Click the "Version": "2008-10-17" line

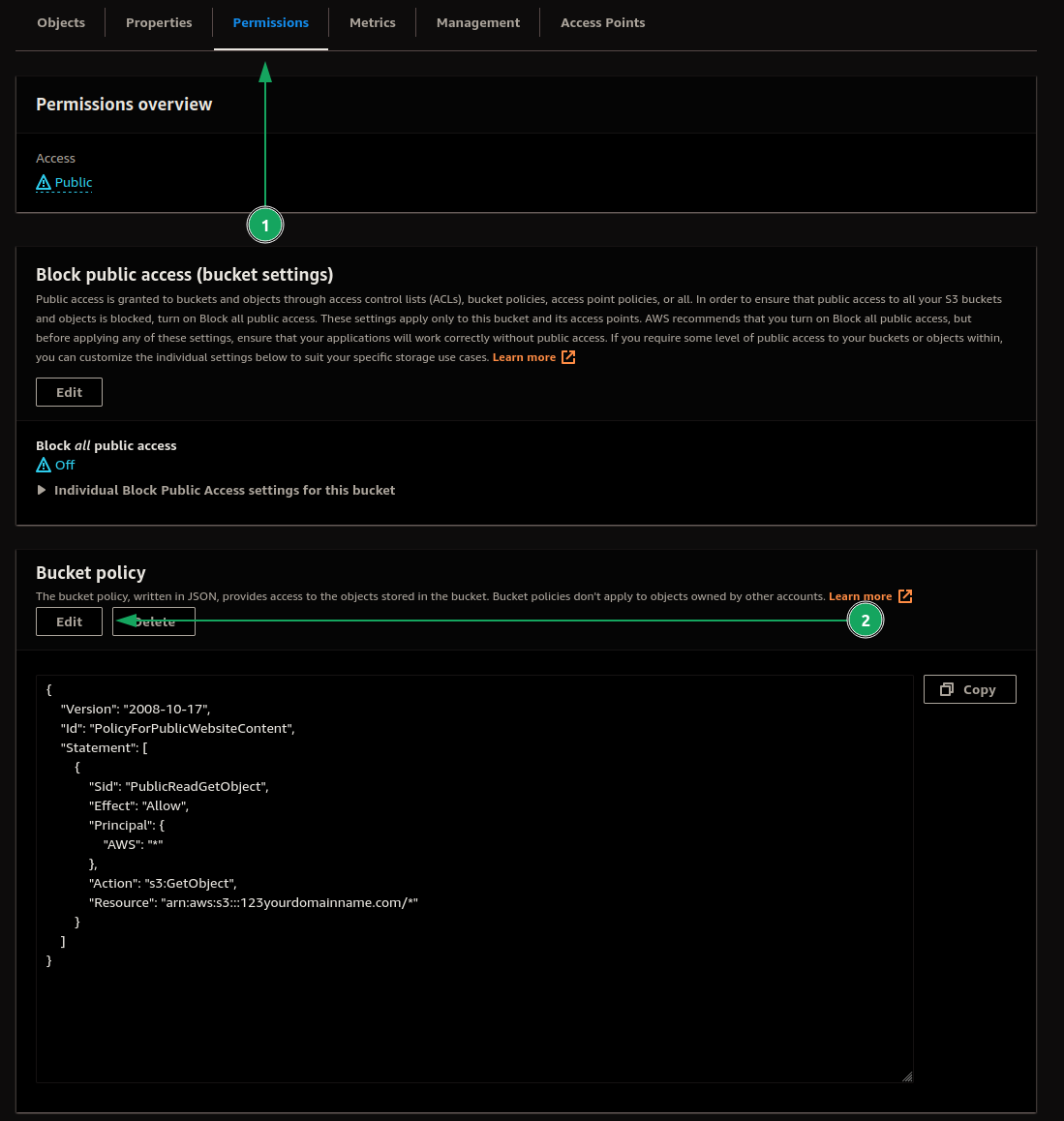pos(136,710)
